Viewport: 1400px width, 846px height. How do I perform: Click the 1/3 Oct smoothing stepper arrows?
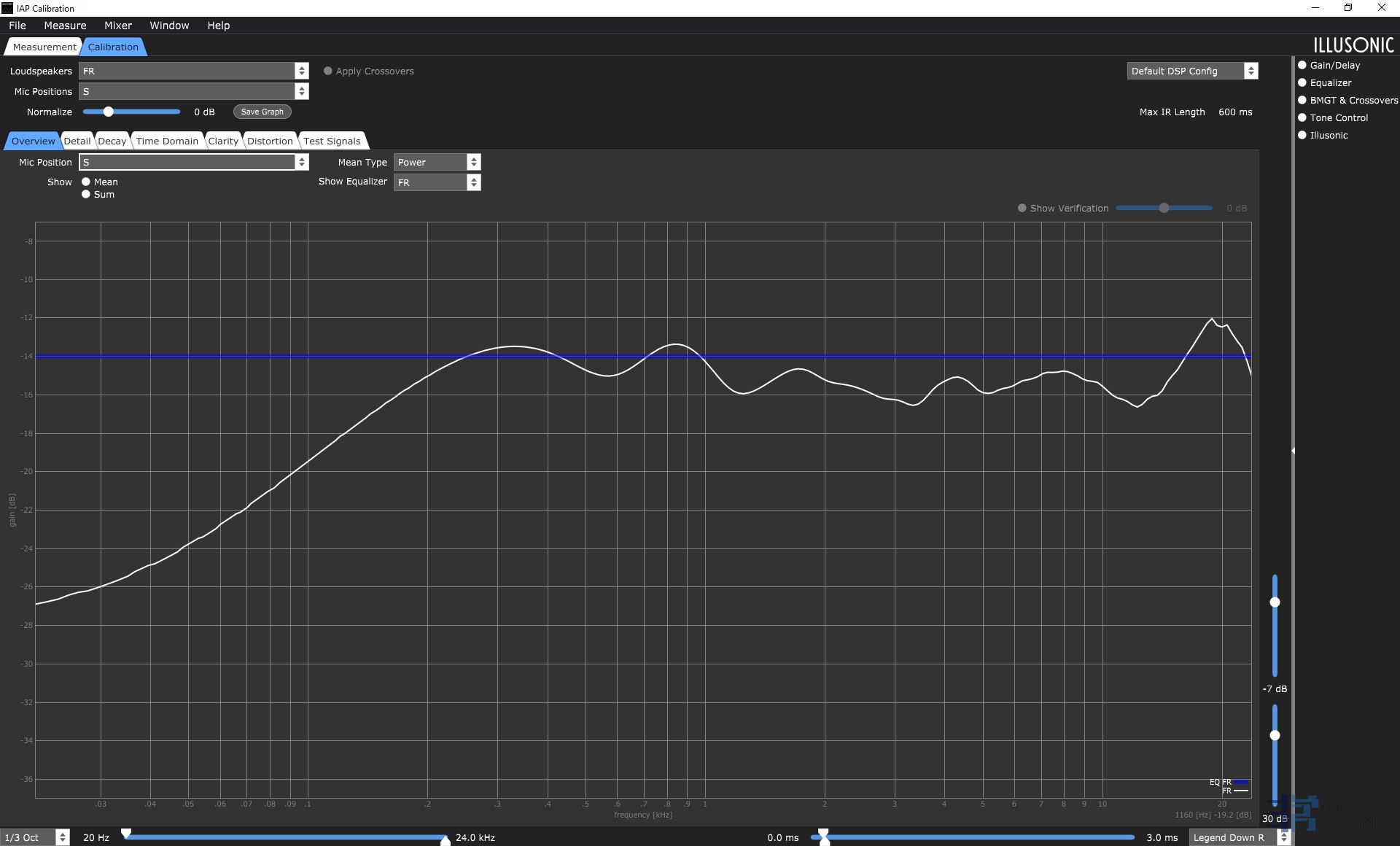[63, 837]
